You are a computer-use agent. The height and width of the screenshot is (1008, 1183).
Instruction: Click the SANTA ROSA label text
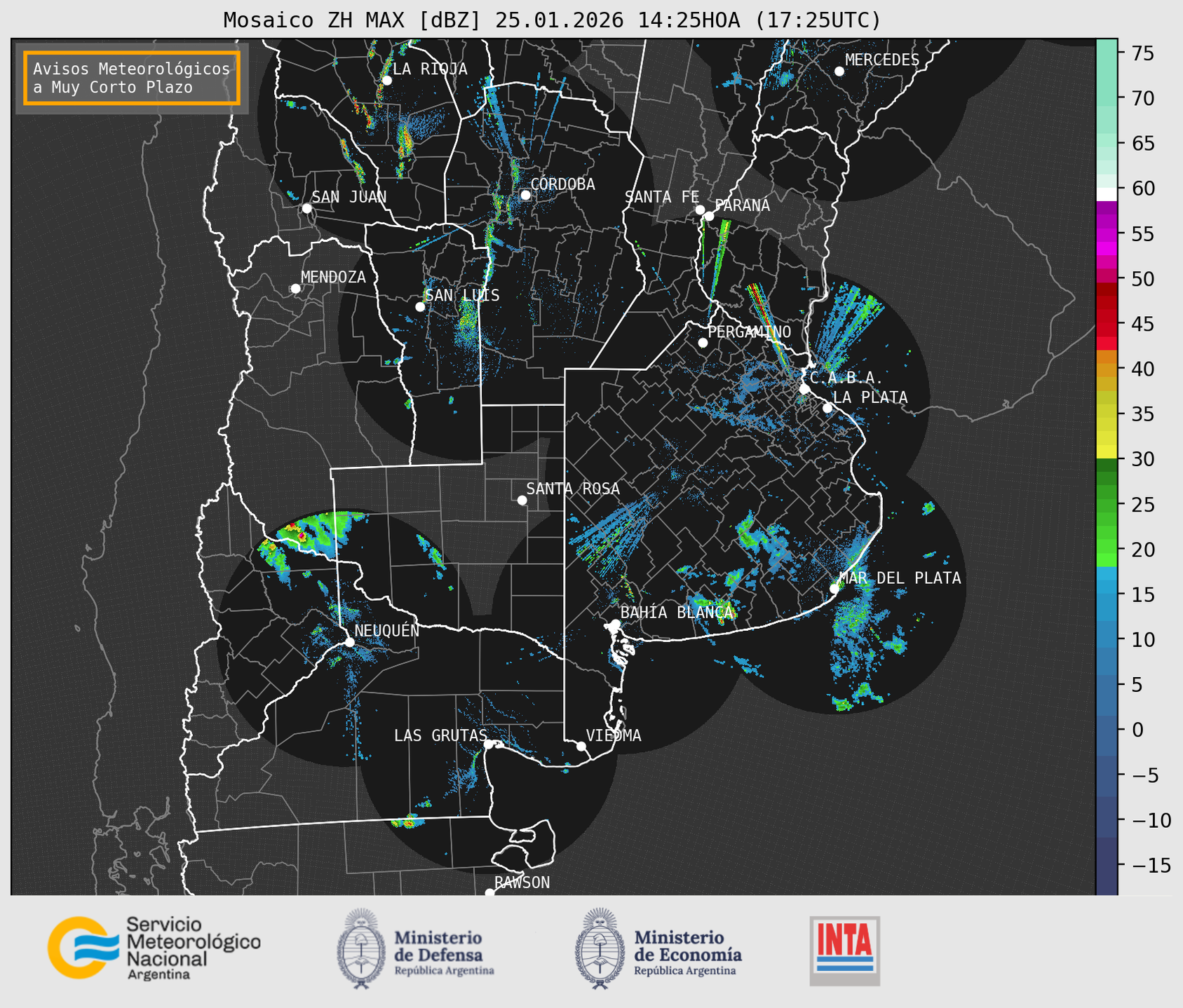pyautogui.click(x=573, y=489)
